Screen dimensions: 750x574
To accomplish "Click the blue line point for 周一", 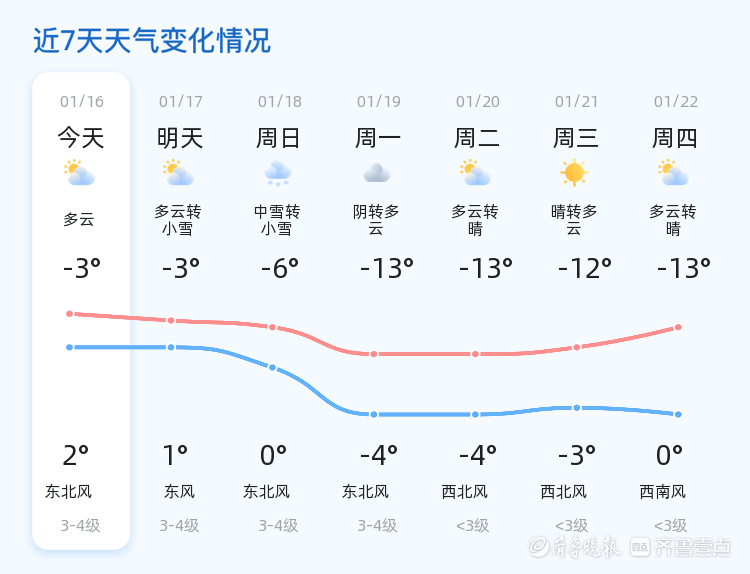I will click(374, 414).
